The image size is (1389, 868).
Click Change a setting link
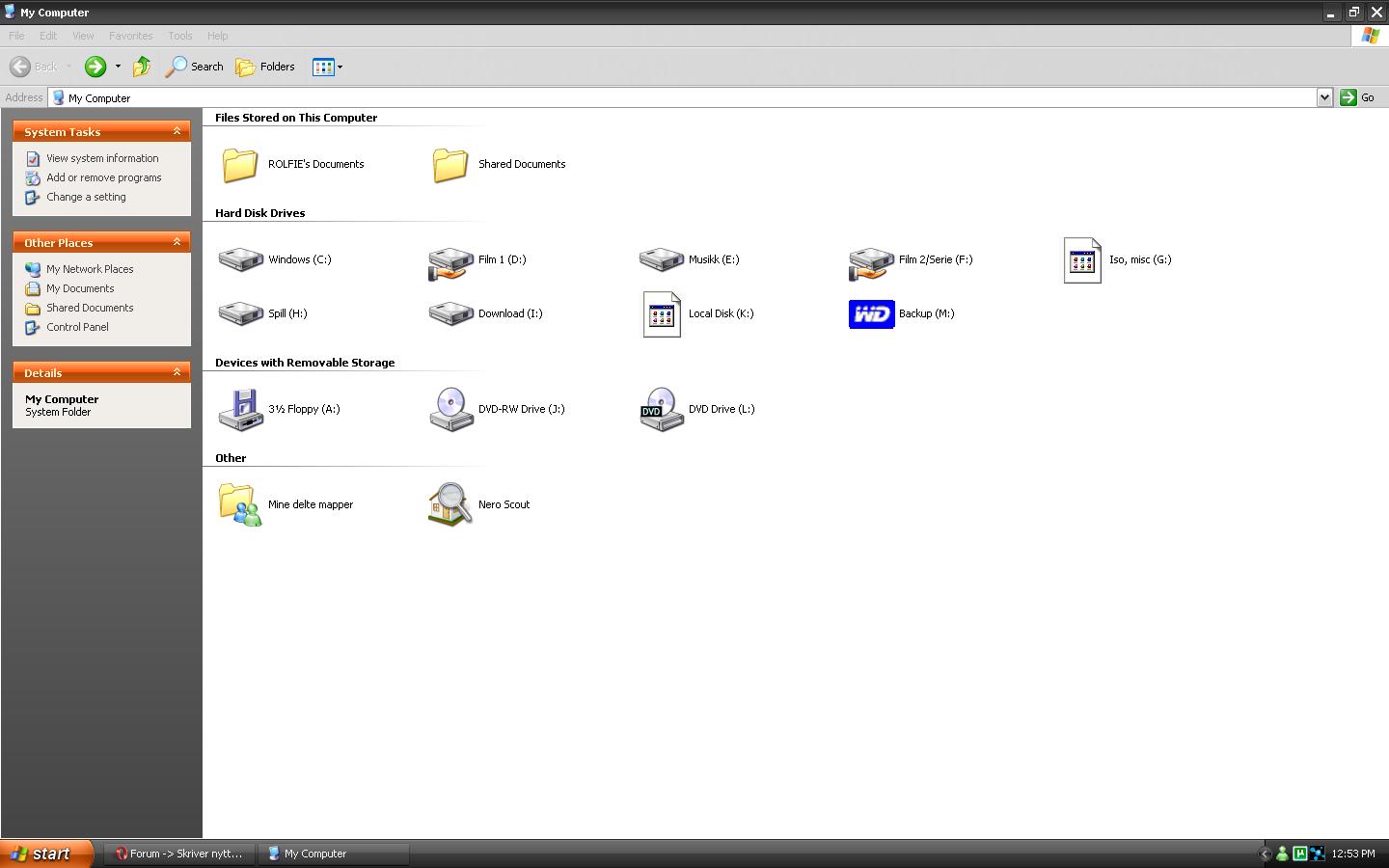click(x=86, y=197)
